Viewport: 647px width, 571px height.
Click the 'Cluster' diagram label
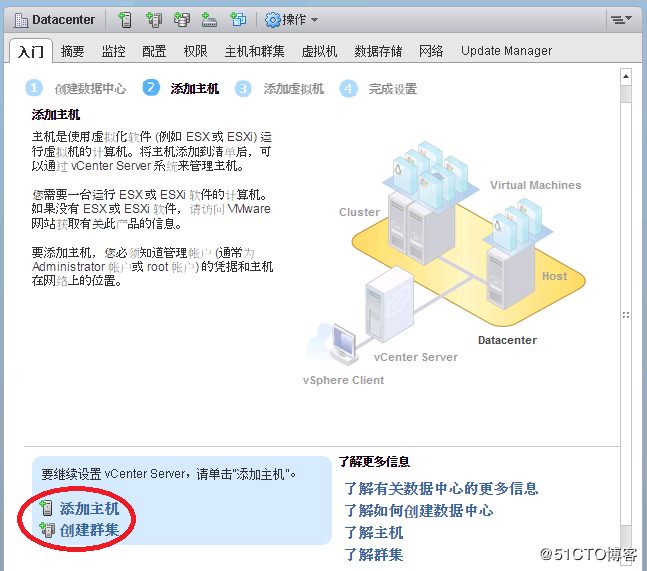(x=359, y=212)
